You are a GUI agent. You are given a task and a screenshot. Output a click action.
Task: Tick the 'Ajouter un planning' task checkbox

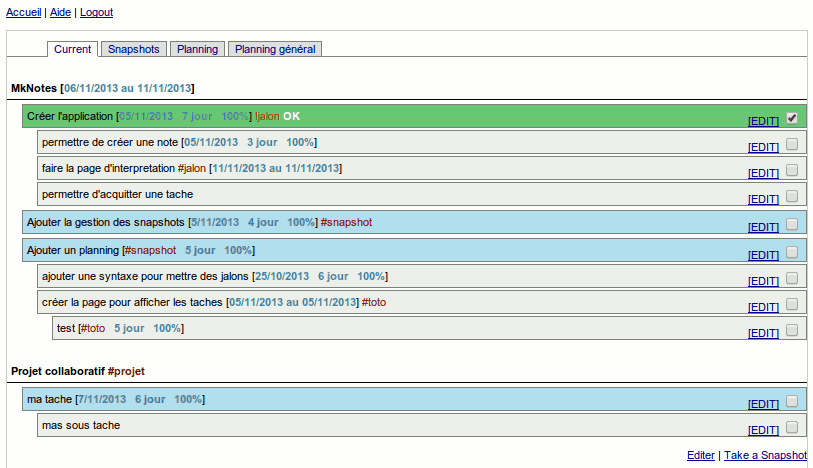click(792, 252)
